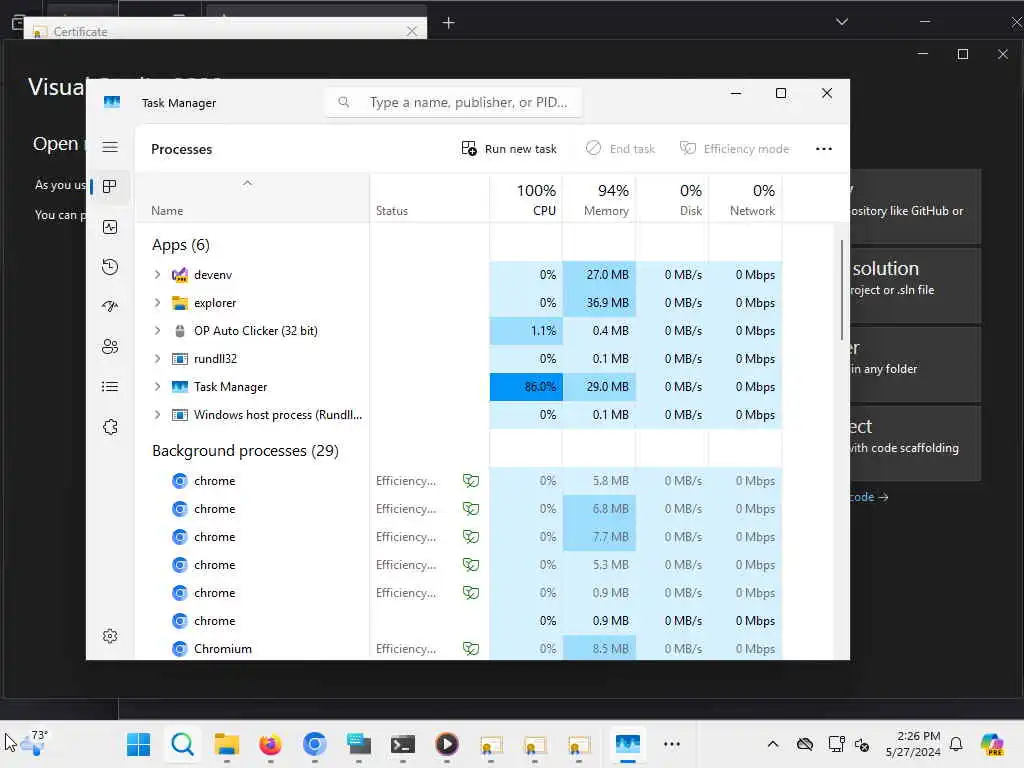The height and width of the screenshot is (768, 1024).
Task: Click sort arrow above the Name column
Action: click(x=247, y=184)
